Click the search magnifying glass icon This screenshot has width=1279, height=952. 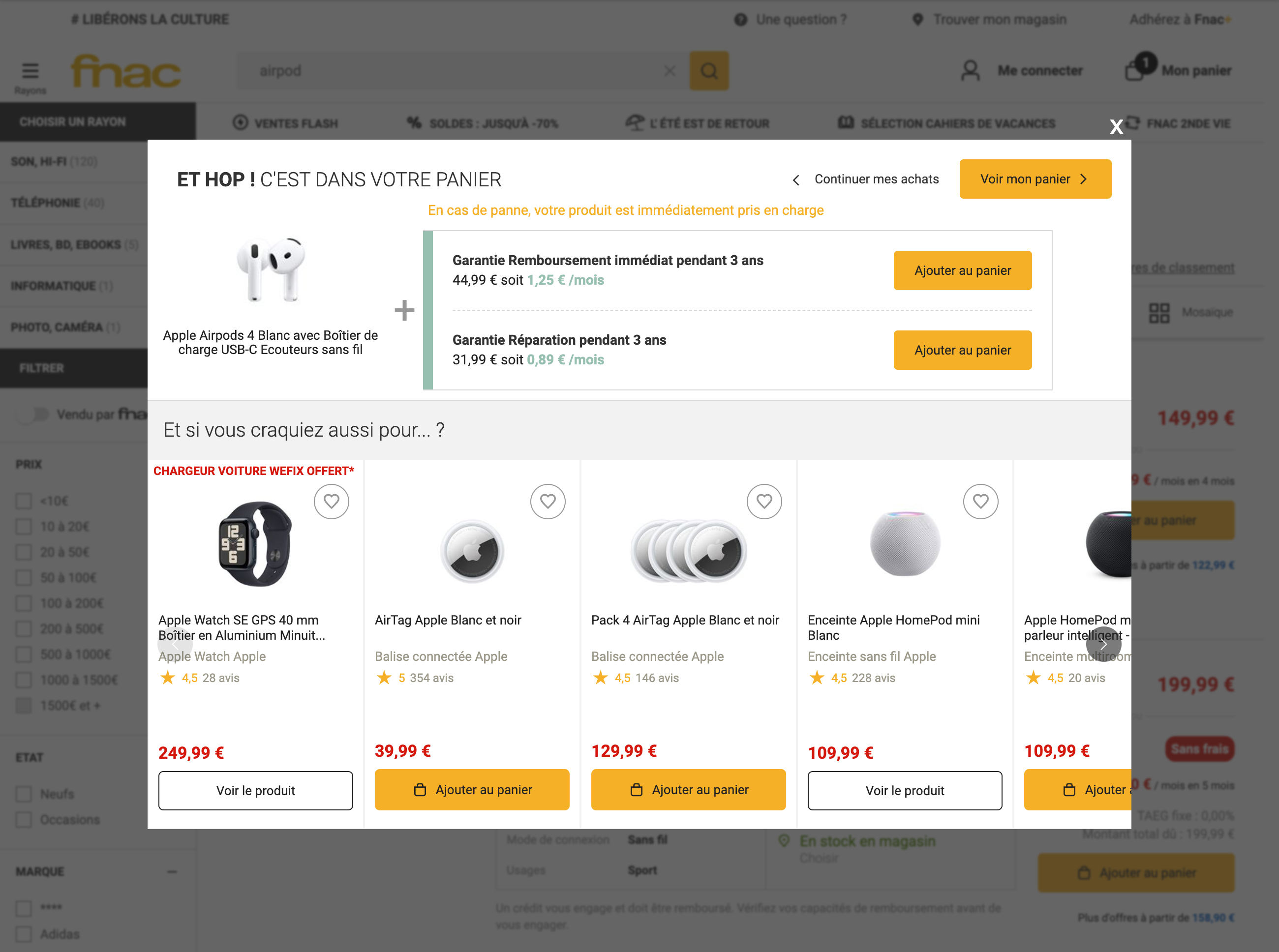(708, 70)
